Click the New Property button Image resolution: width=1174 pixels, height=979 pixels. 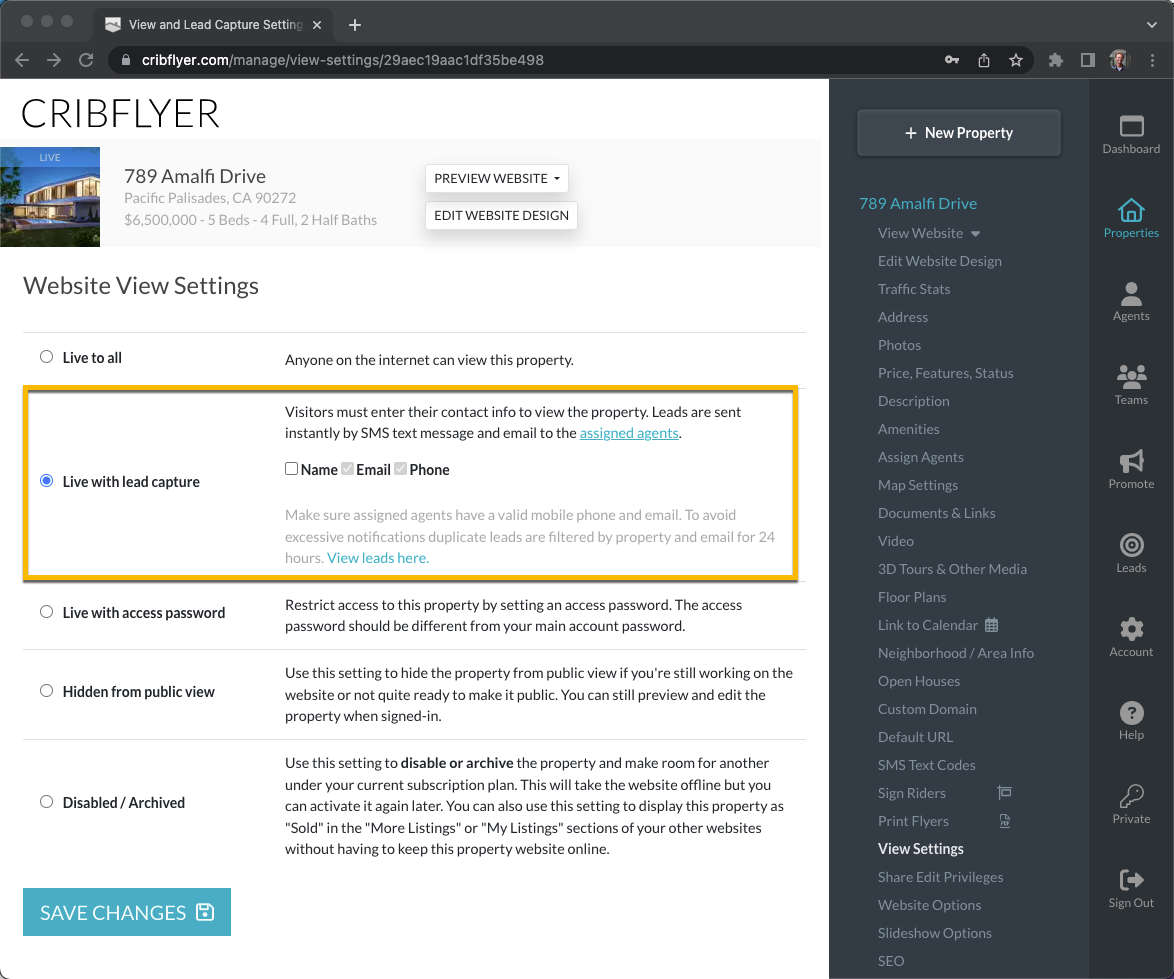pyautogui.click(x=959, y=132)
